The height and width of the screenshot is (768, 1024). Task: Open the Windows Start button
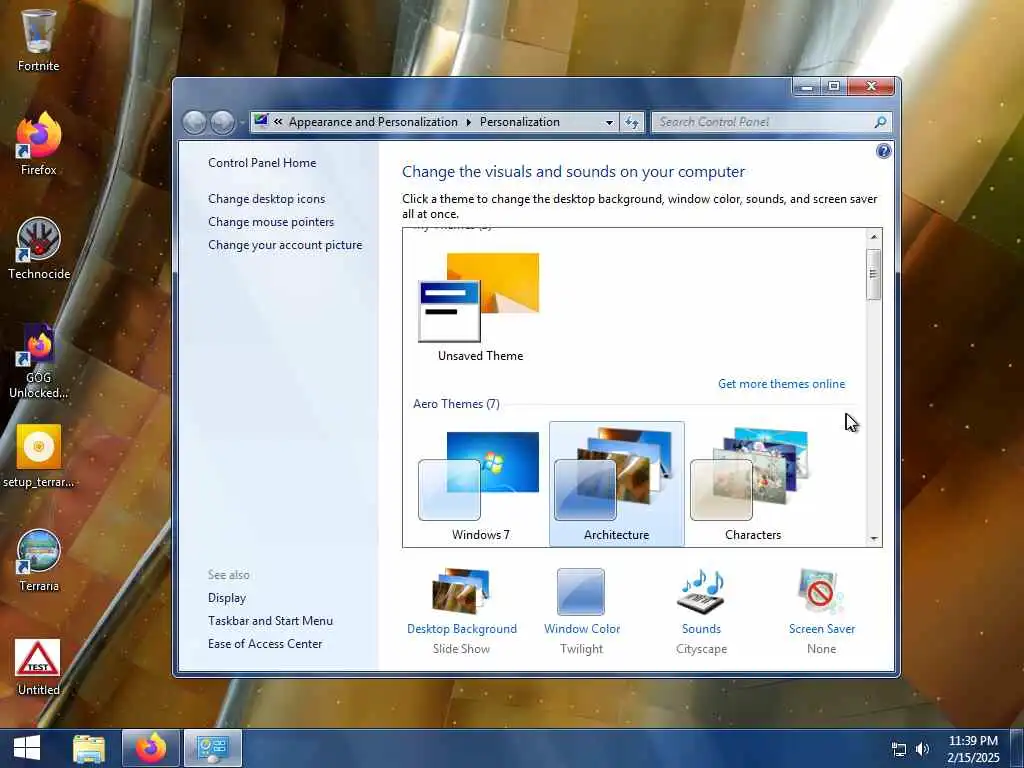click(x=27, y=748)
